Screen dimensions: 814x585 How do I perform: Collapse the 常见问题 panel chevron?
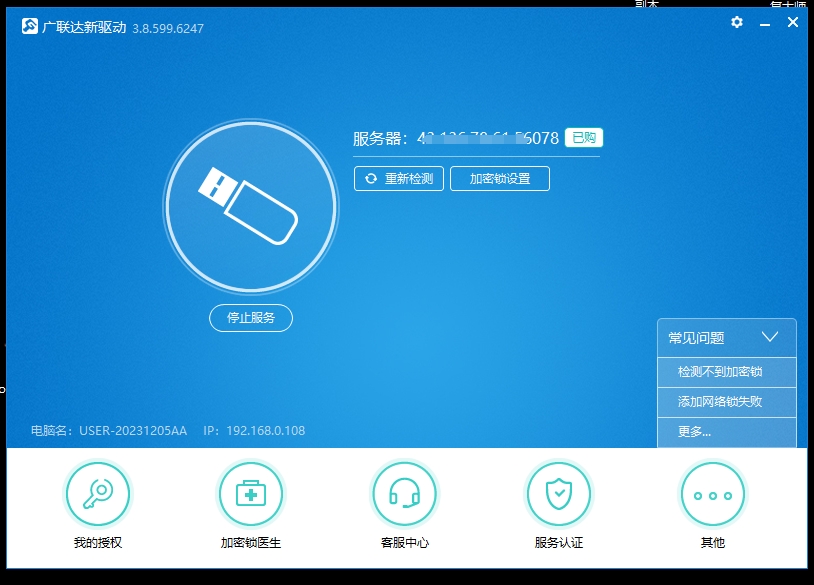(x=770, y=337)
